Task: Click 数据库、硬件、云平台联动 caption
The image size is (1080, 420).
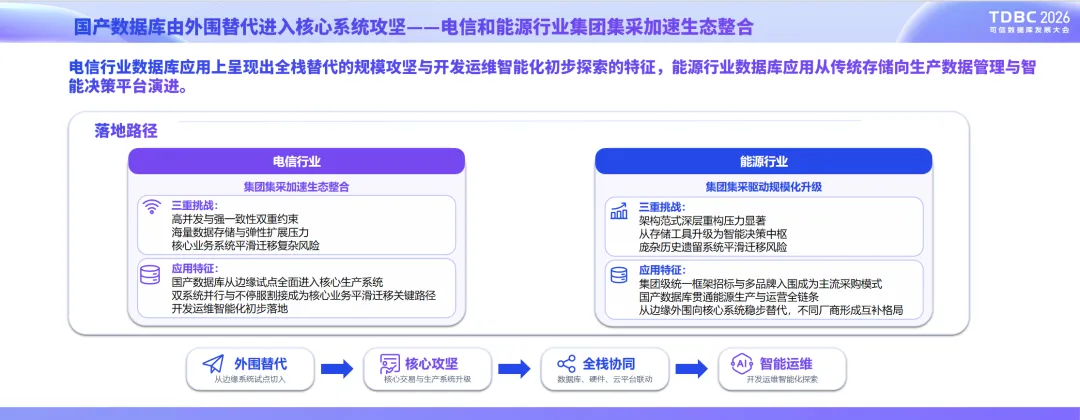Action: [x=605, y=379]
